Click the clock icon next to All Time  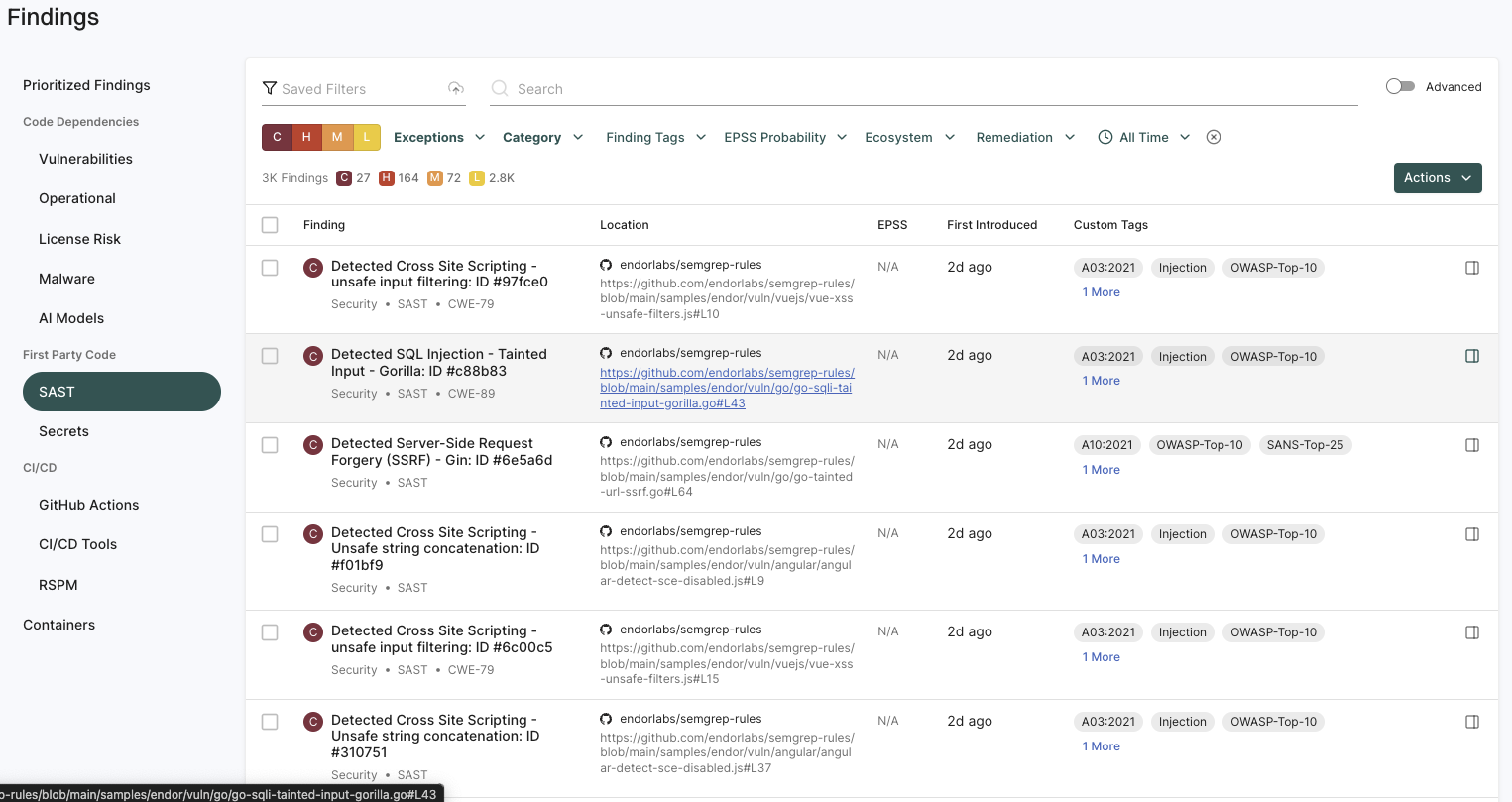(x=1105, y=137)
